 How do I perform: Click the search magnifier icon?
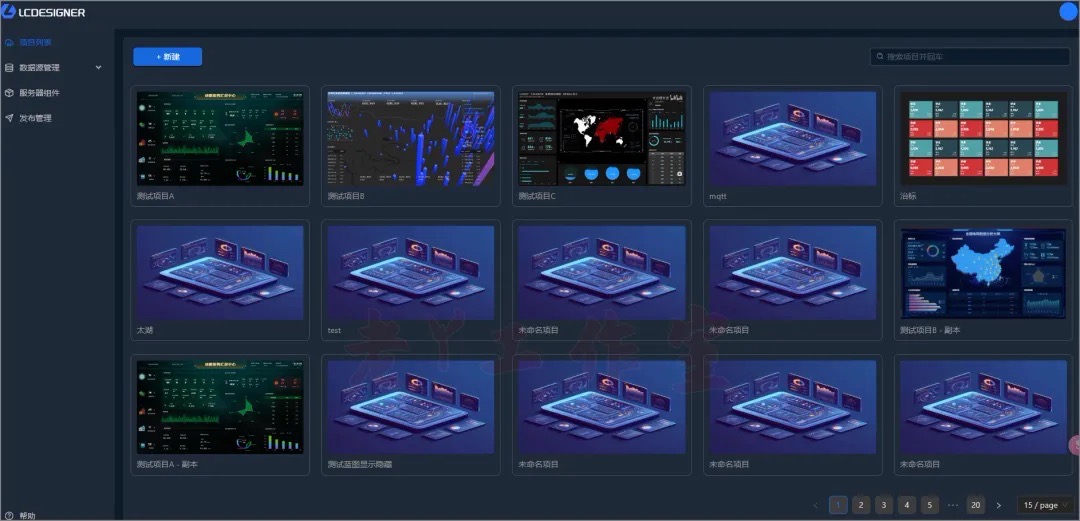pyautogui.click(x=880, y=57)
